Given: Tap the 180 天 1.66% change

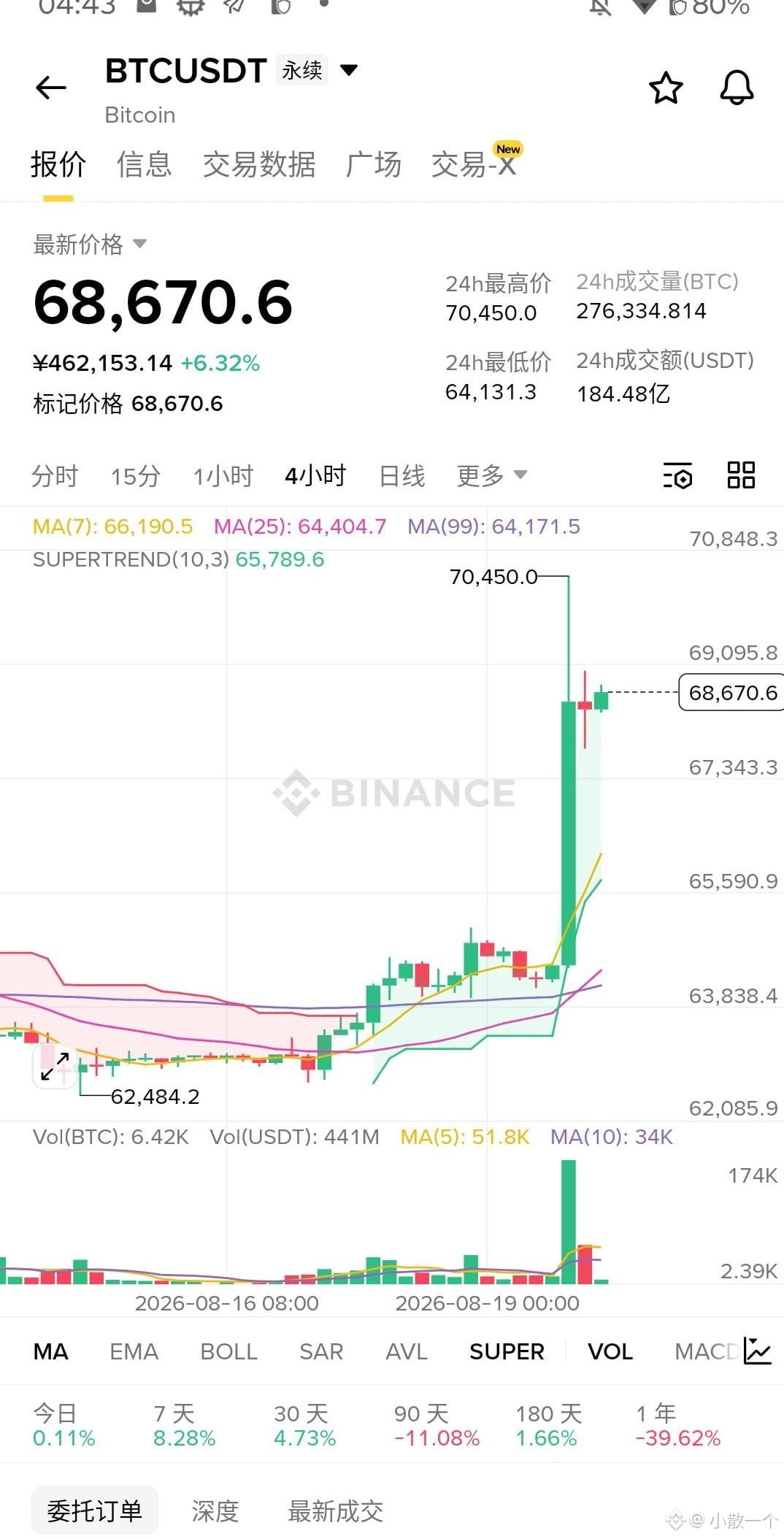Looking at the screenshot, I should [548, 1425].
